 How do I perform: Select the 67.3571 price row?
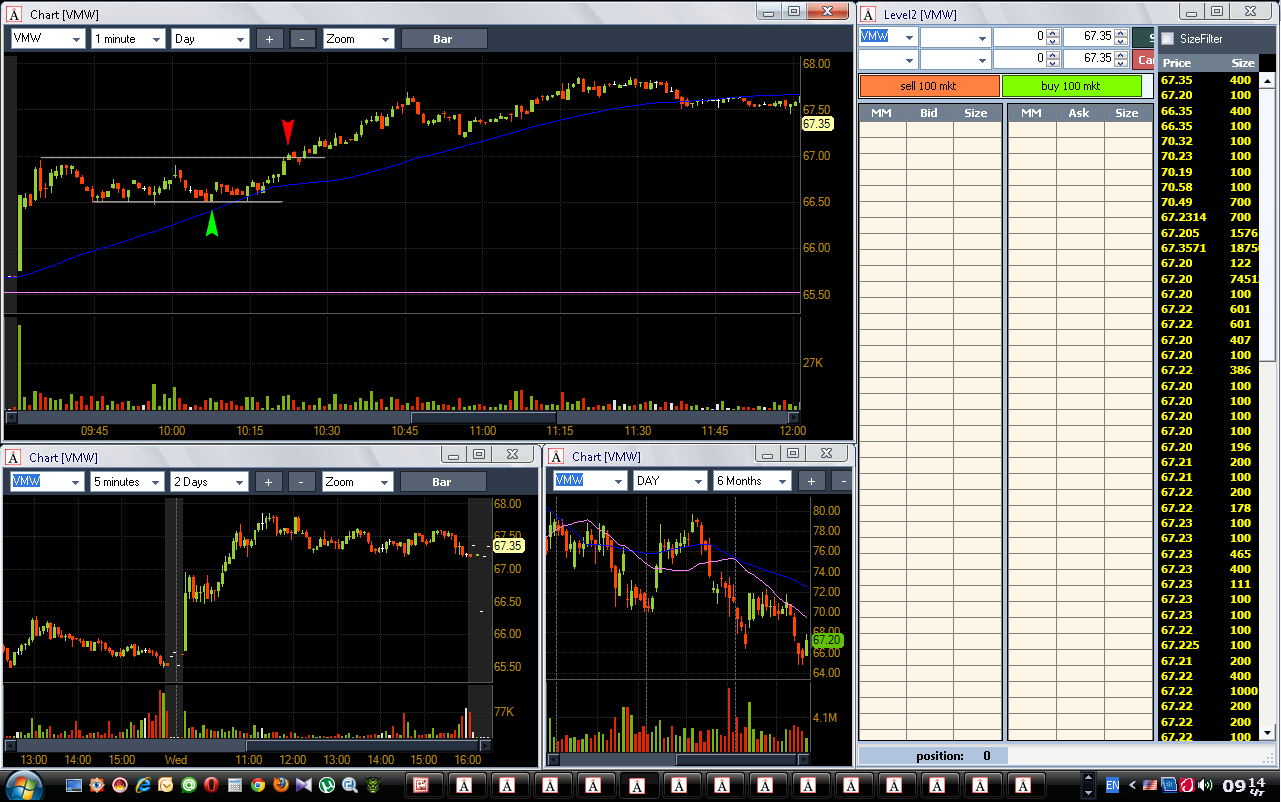click(x=1208, y=248)
